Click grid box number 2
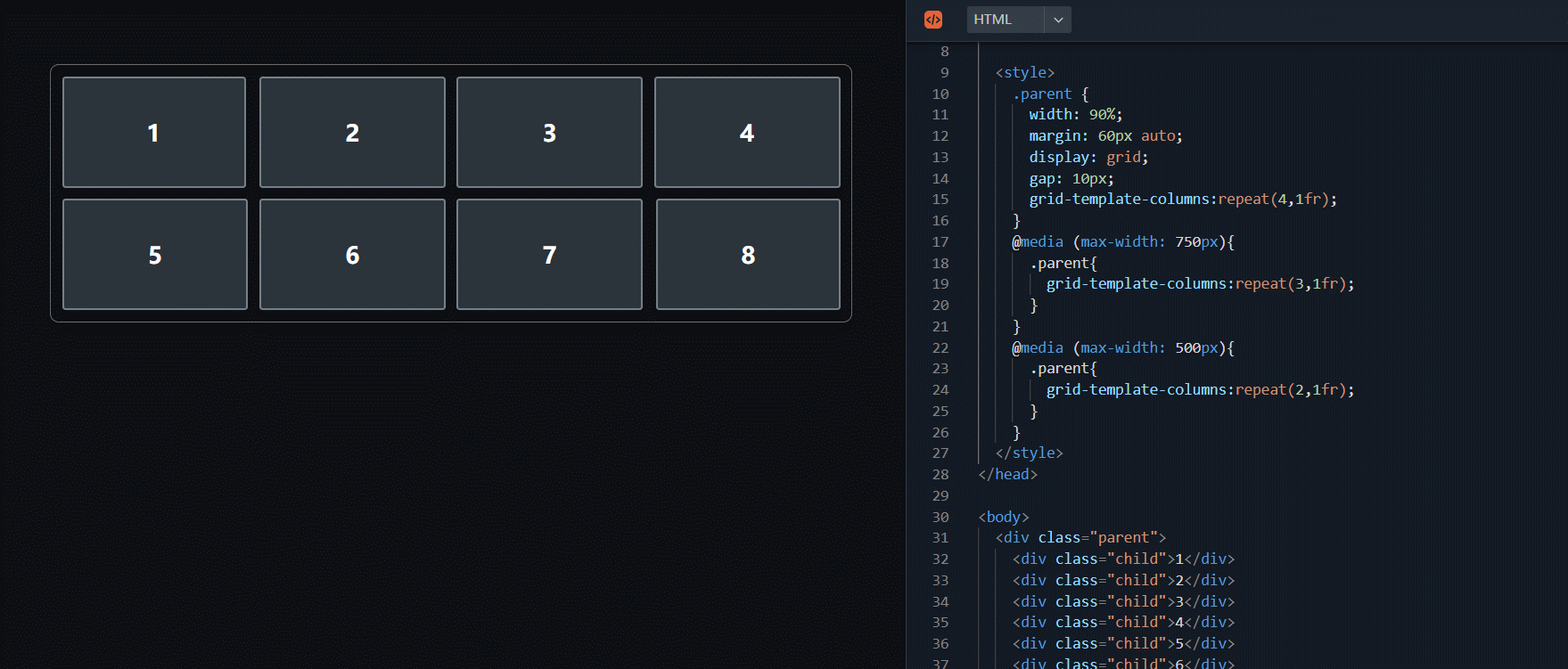The image size is (1568, 669). [x=352, y=132]
